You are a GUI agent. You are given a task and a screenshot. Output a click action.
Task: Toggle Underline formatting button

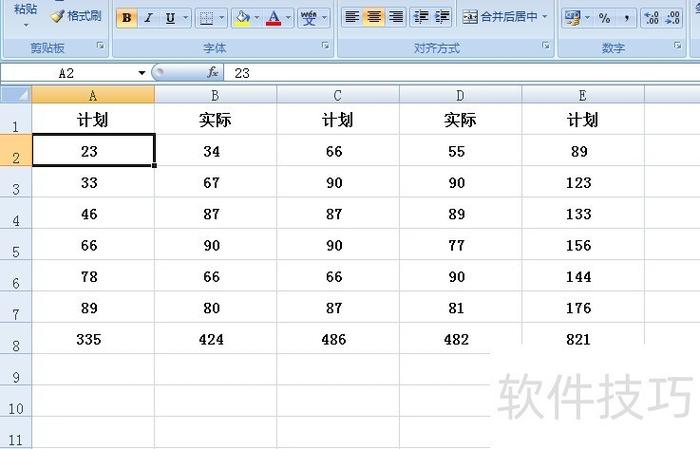[170, 18]
